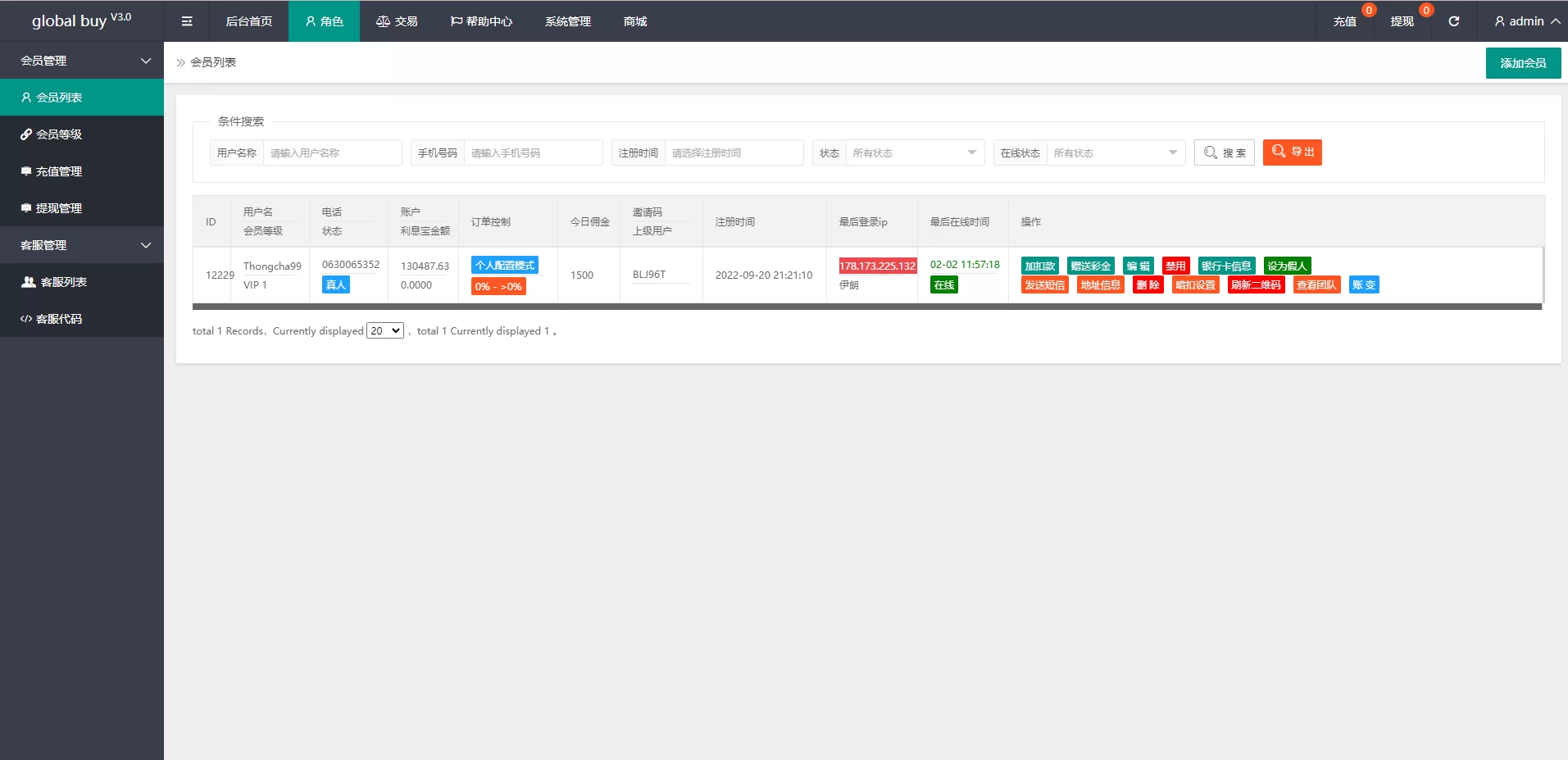This screenshot has width=1568, height=760.
Task: Open the 系统管理 top menu
Action: [x=567, y=21]
